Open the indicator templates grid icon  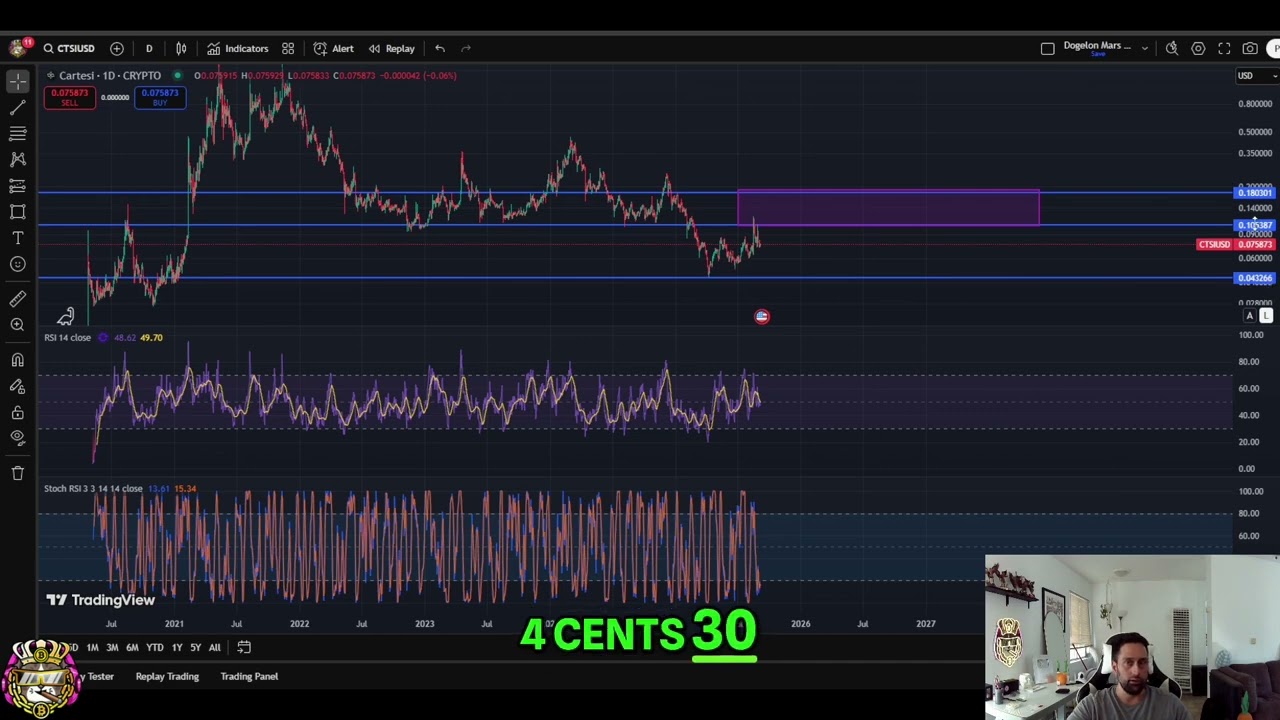pyautogui.click(x=288, y=48)
